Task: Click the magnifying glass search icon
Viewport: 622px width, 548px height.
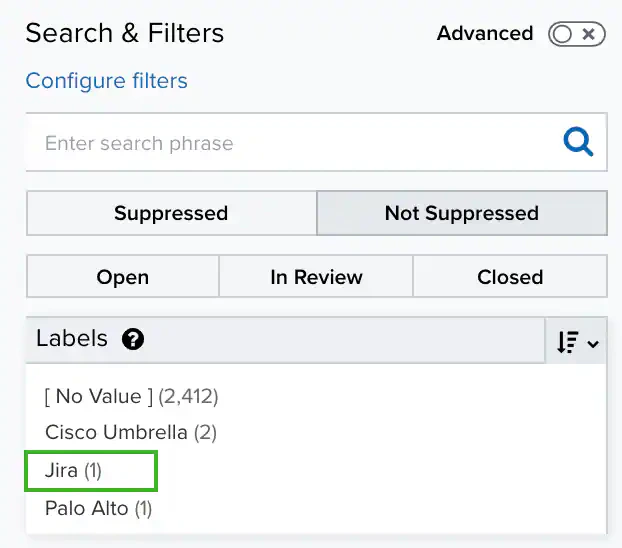Action: (578, 142)
